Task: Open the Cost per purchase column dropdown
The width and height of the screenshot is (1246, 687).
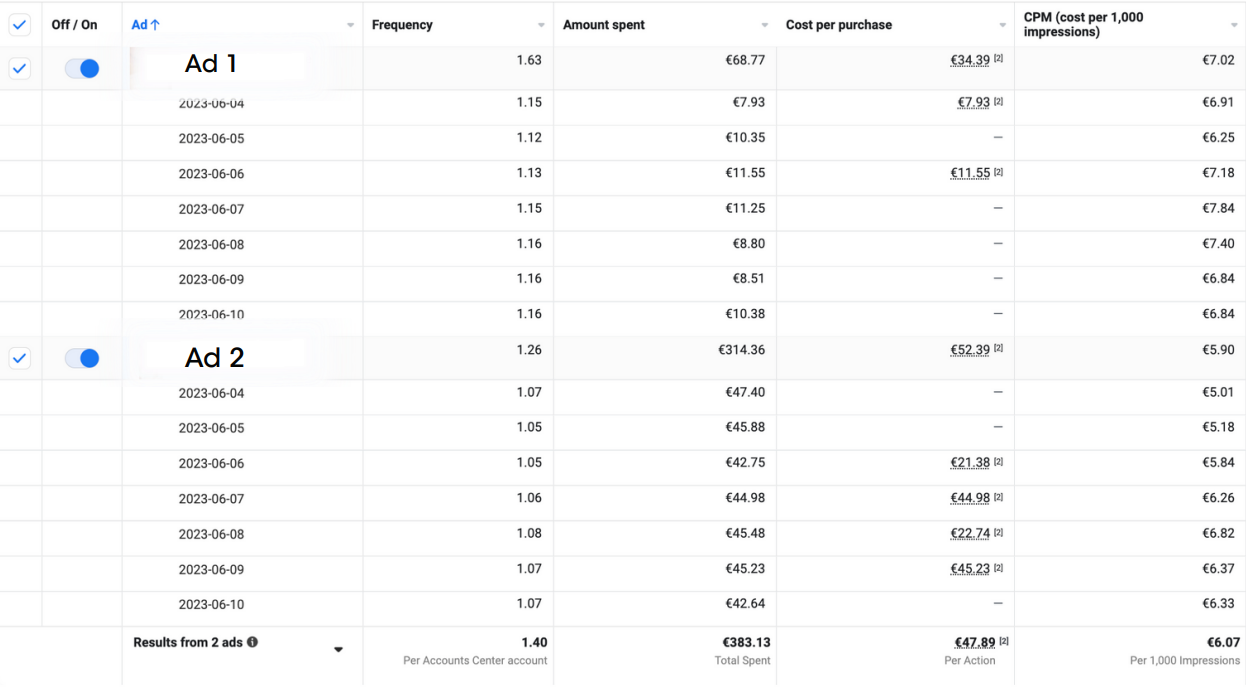Action: pyautogui.click(x=1002, y=25)
